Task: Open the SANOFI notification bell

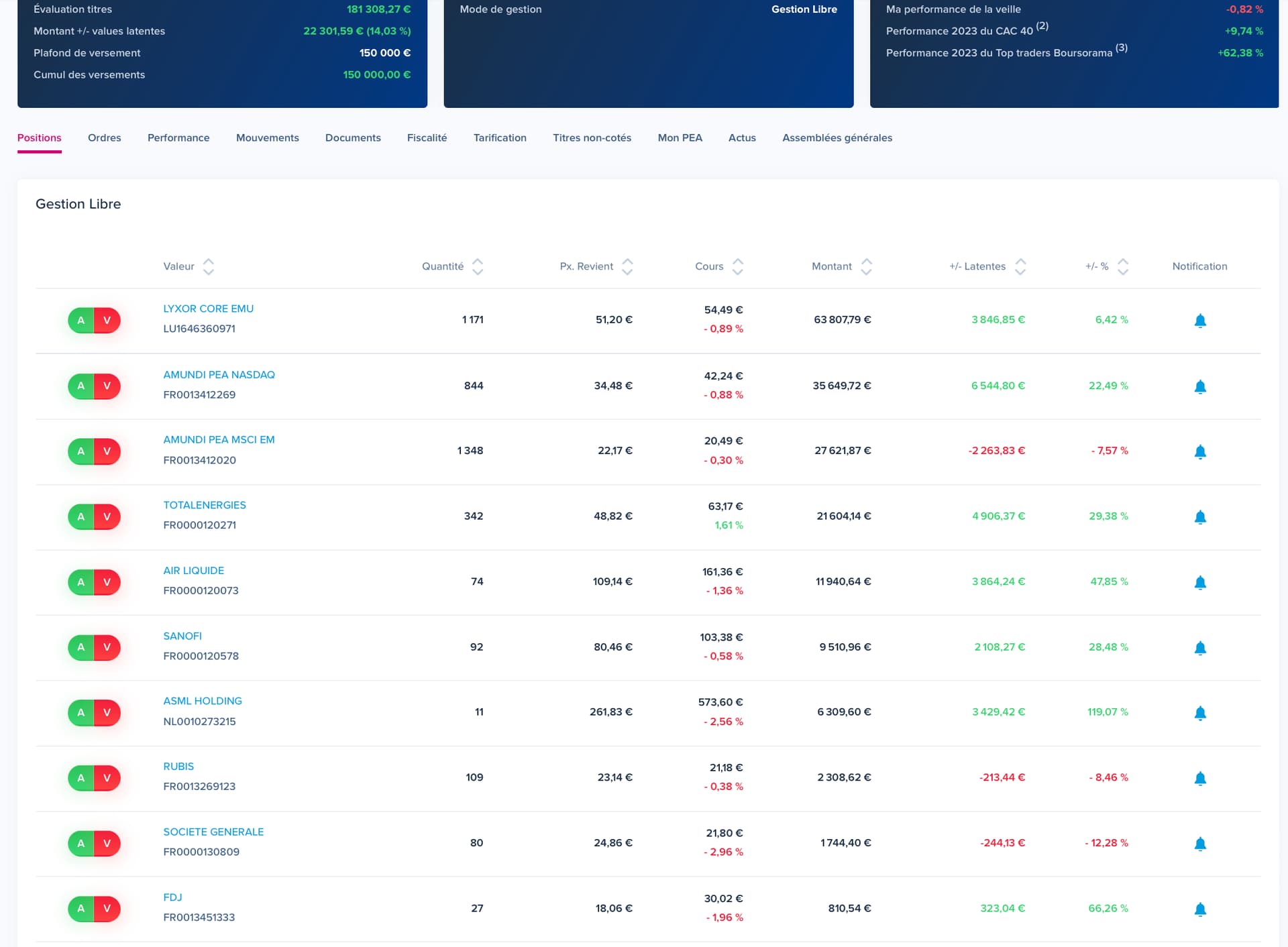Action: click(x=1200, y=647)
